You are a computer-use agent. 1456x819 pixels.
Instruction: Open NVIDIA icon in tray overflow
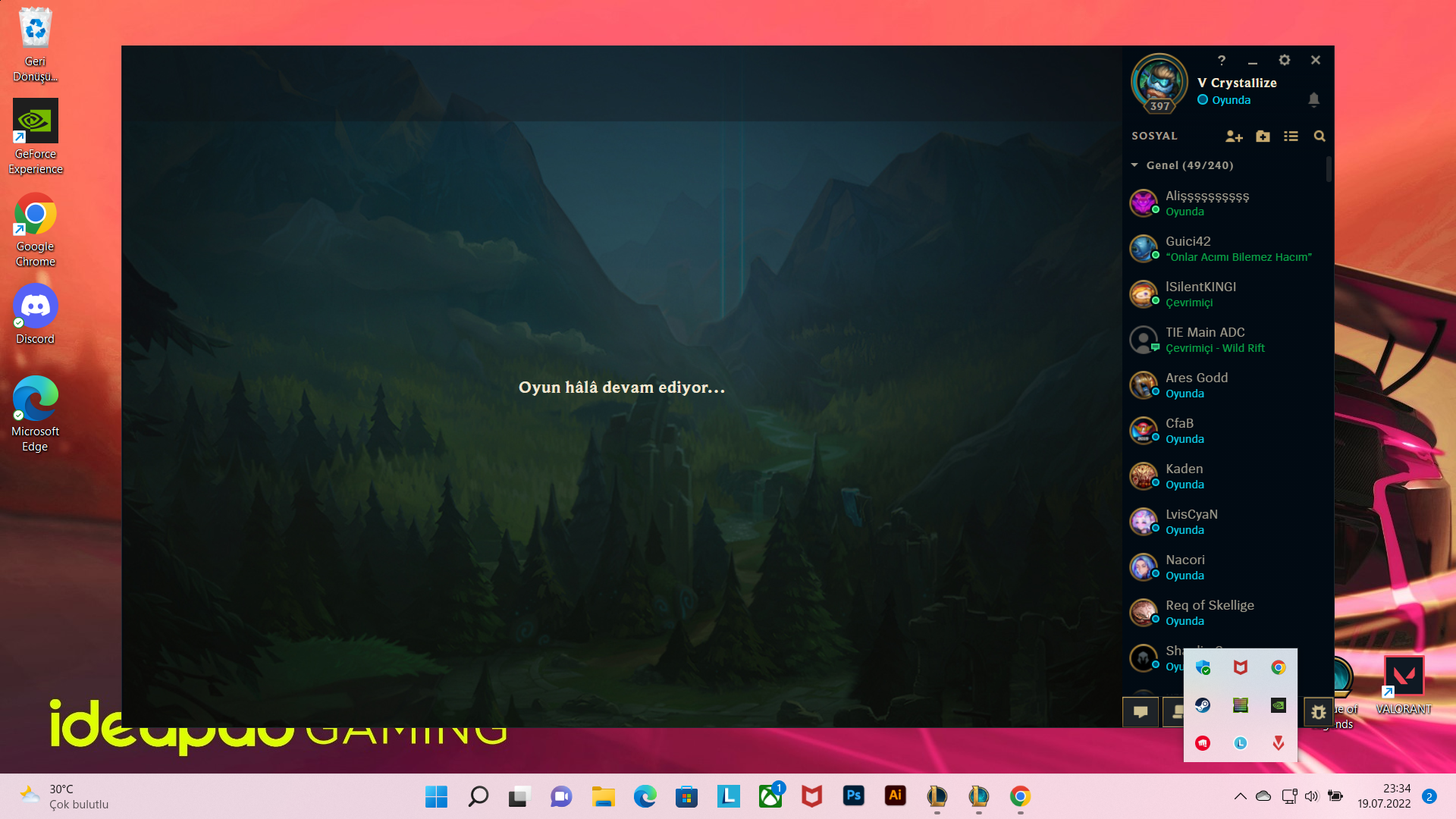coord(1279,705)
